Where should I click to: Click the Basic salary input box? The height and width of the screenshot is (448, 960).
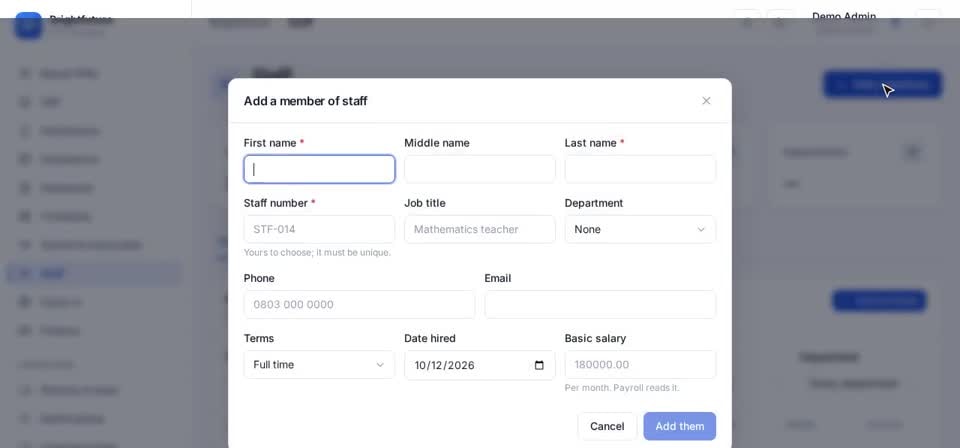(640, 365)
